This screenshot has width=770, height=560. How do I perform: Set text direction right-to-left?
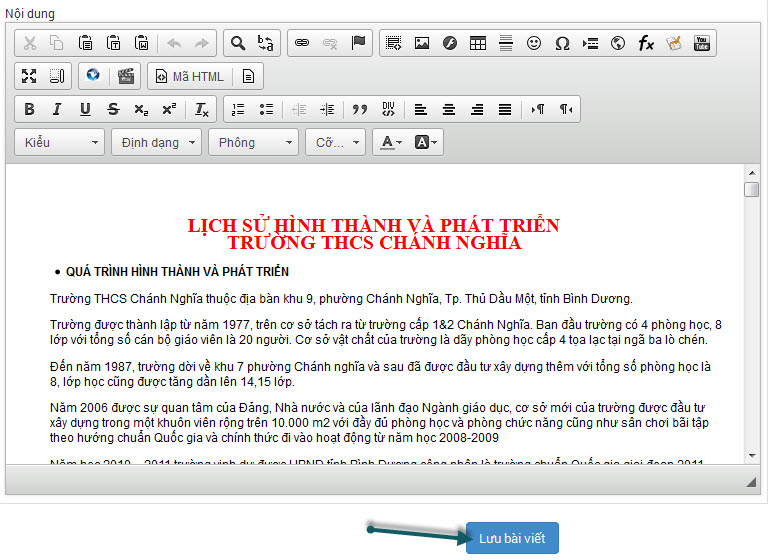click(x=566, y=109)
